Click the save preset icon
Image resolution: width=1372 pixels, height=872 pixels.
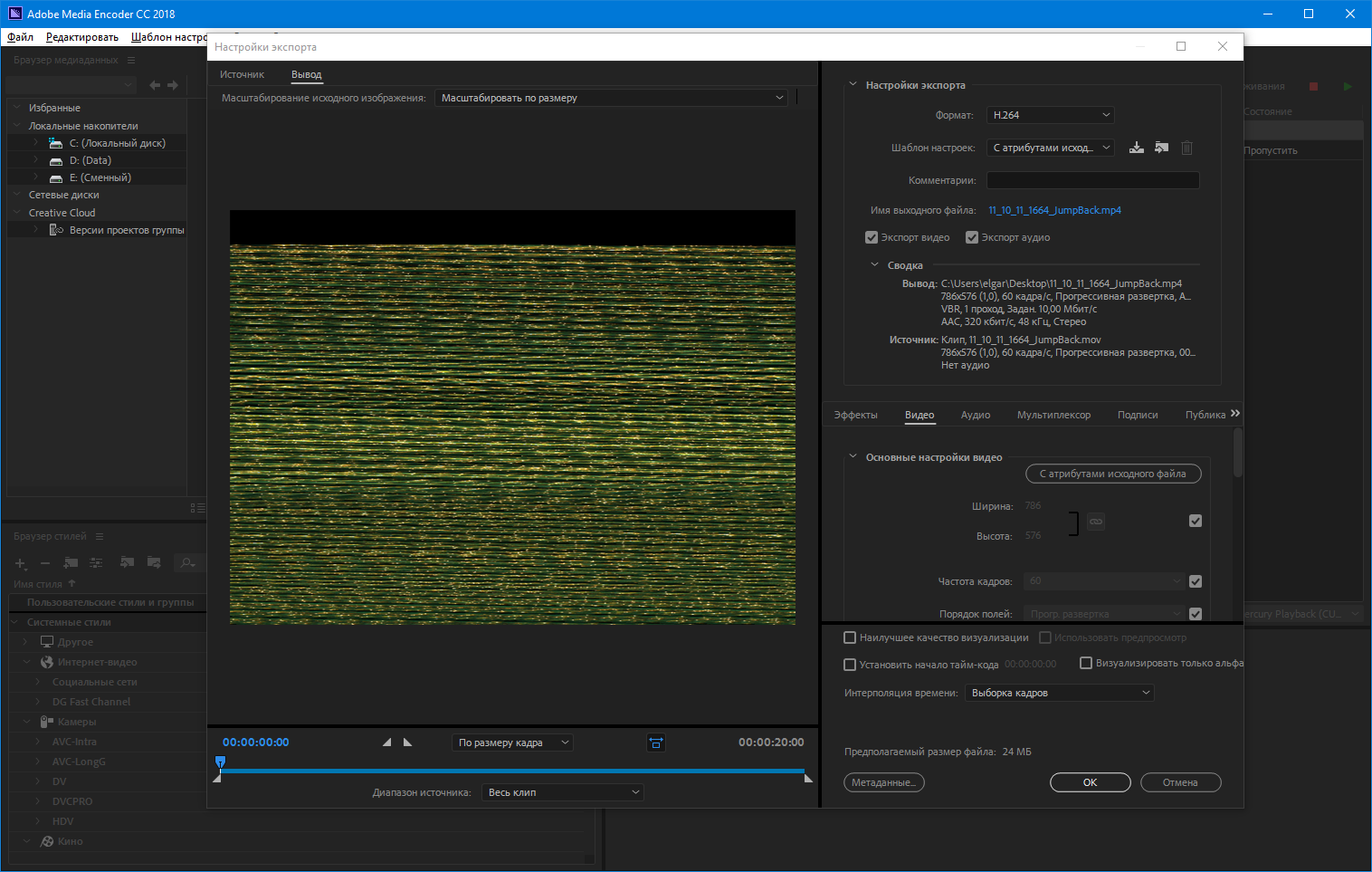click(1137, 148)
